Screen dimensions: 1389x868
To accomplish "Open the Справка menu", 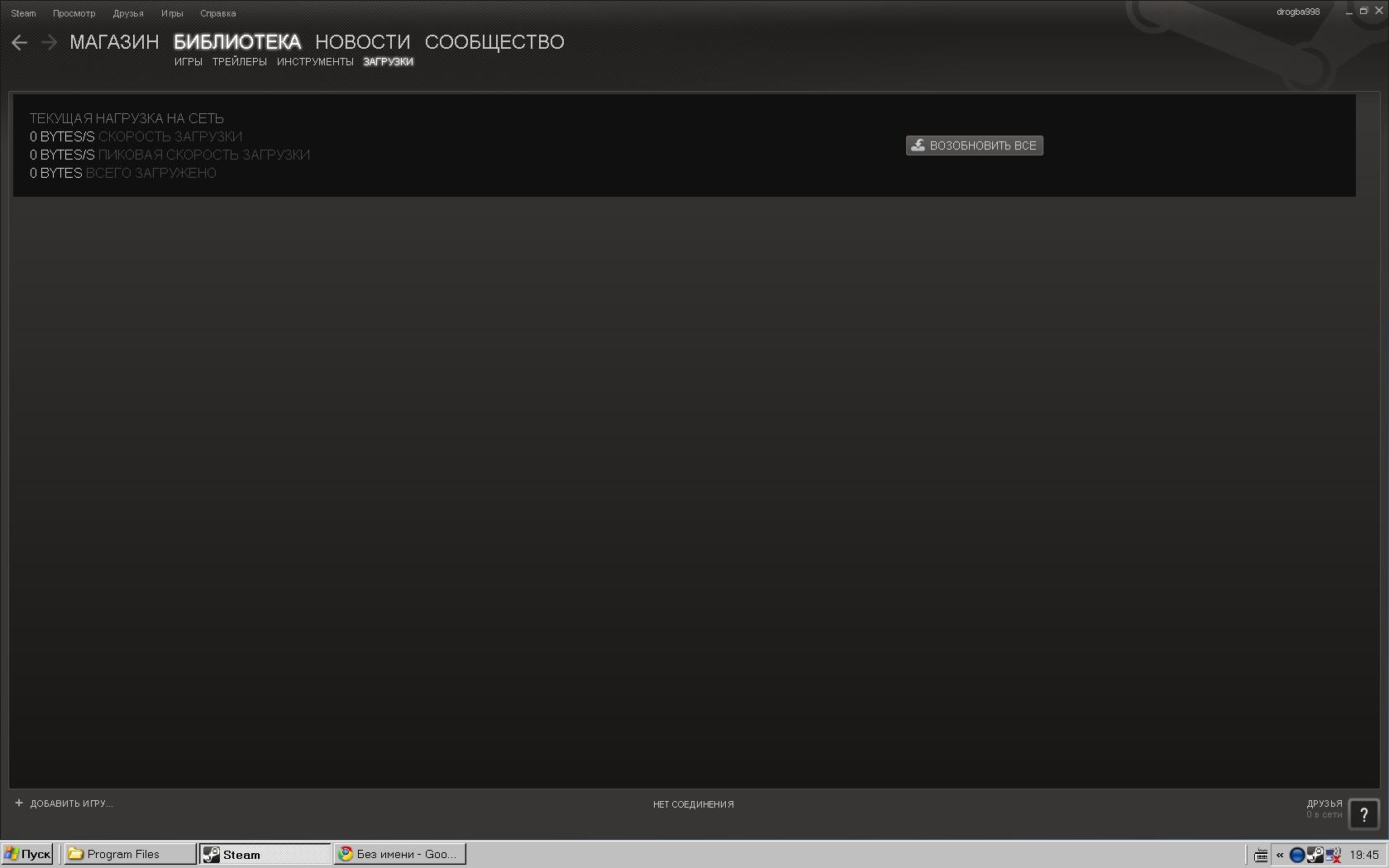I will [218, 13].
